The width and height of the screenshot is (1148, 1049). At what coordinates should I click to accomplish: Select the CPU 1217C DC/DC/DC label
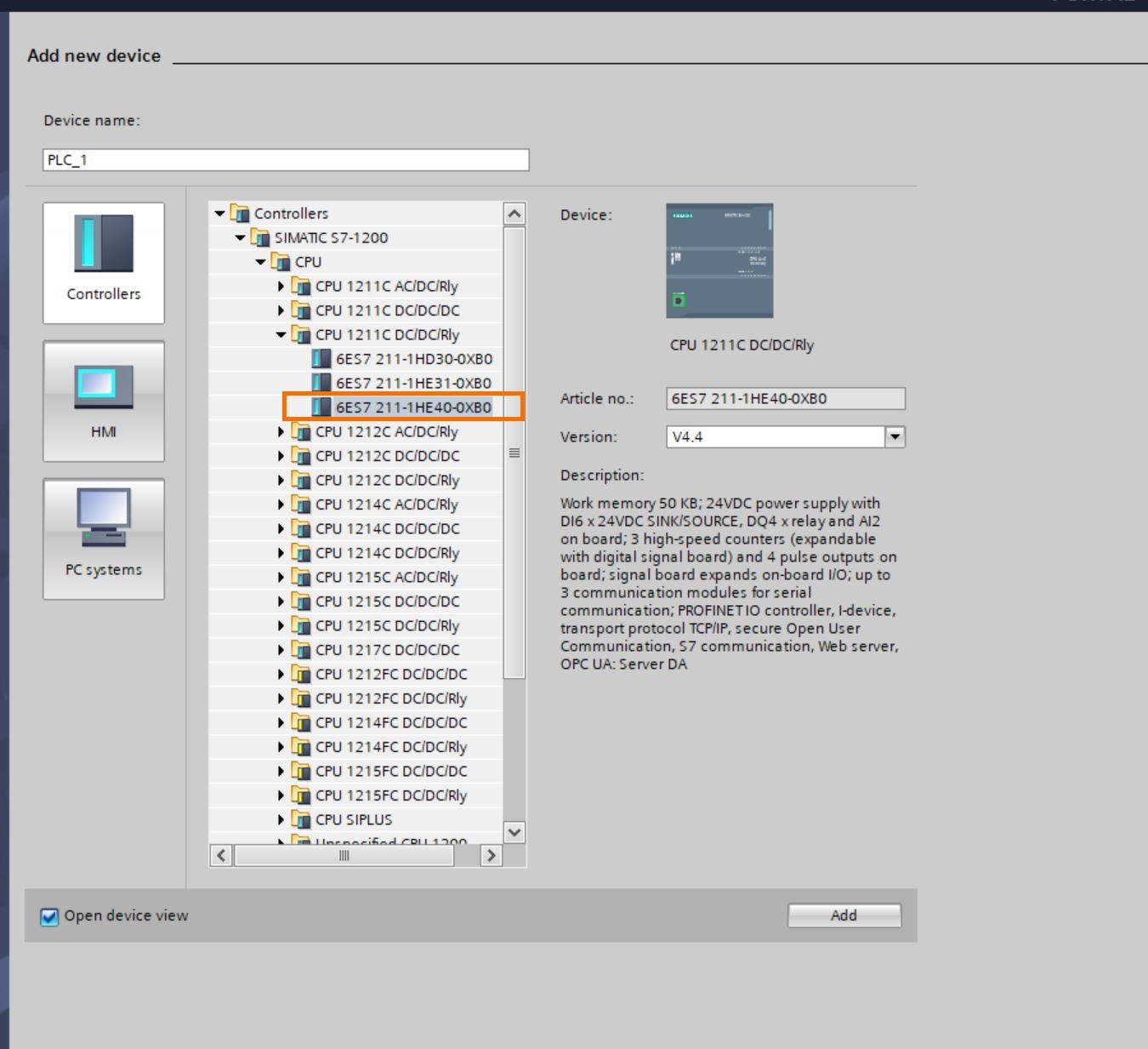pos(388,650)
